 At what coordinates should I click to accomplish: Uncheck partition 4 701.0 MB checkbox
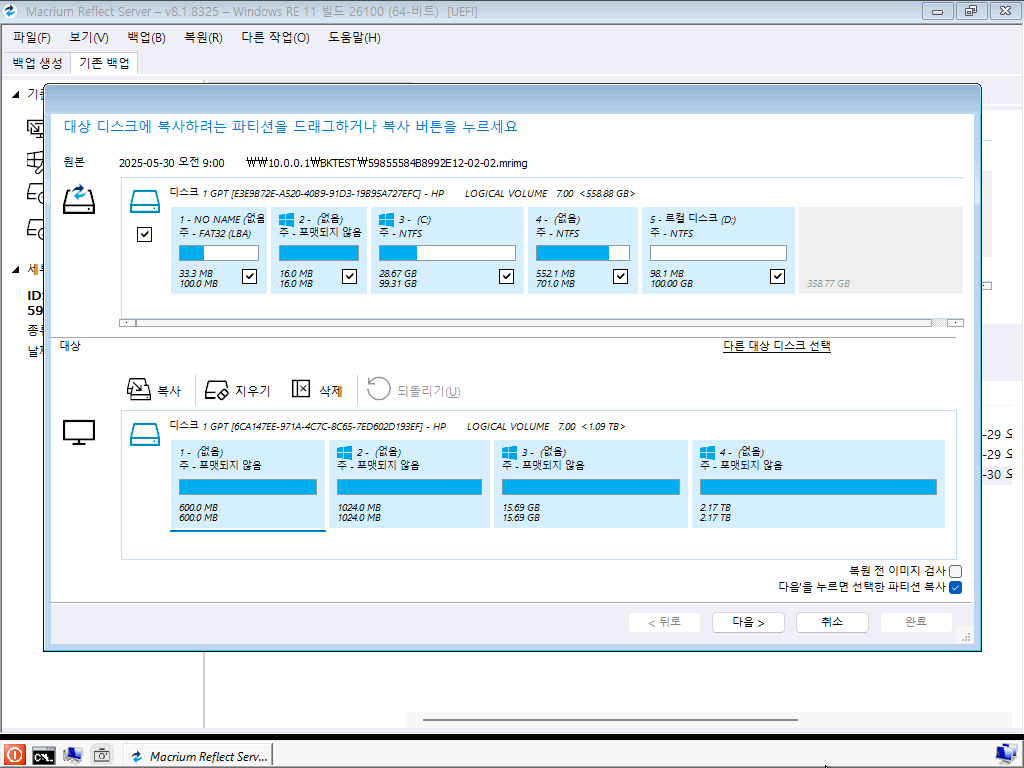tap(620, 276)
